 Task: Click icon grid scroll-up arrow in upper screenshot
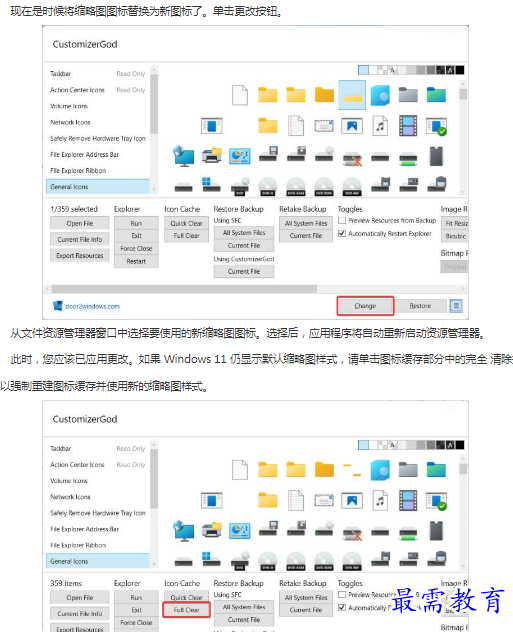(x=463, y=84)
